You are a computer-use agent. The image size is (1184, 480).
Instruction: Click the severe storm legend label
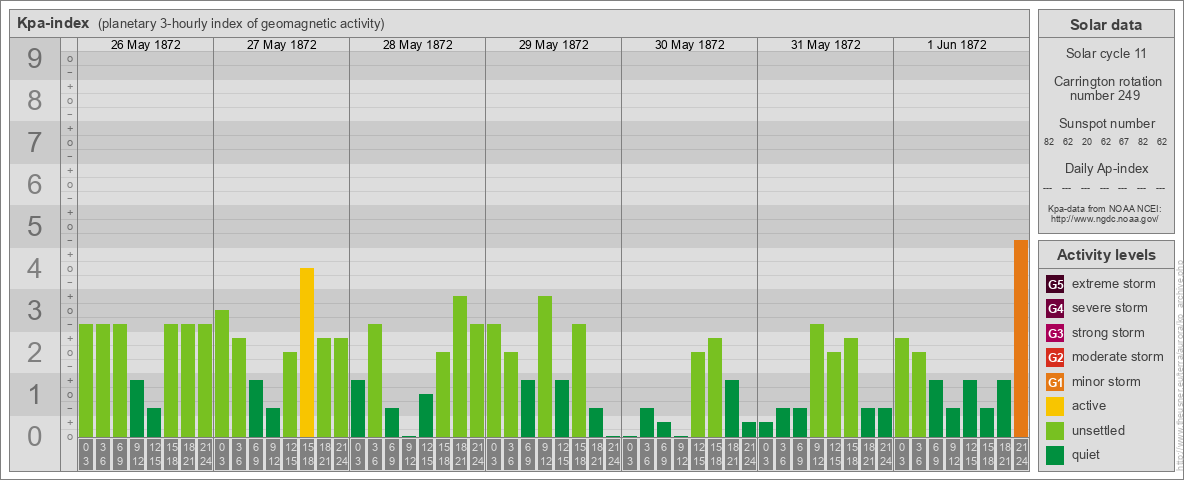point(1110,308)
